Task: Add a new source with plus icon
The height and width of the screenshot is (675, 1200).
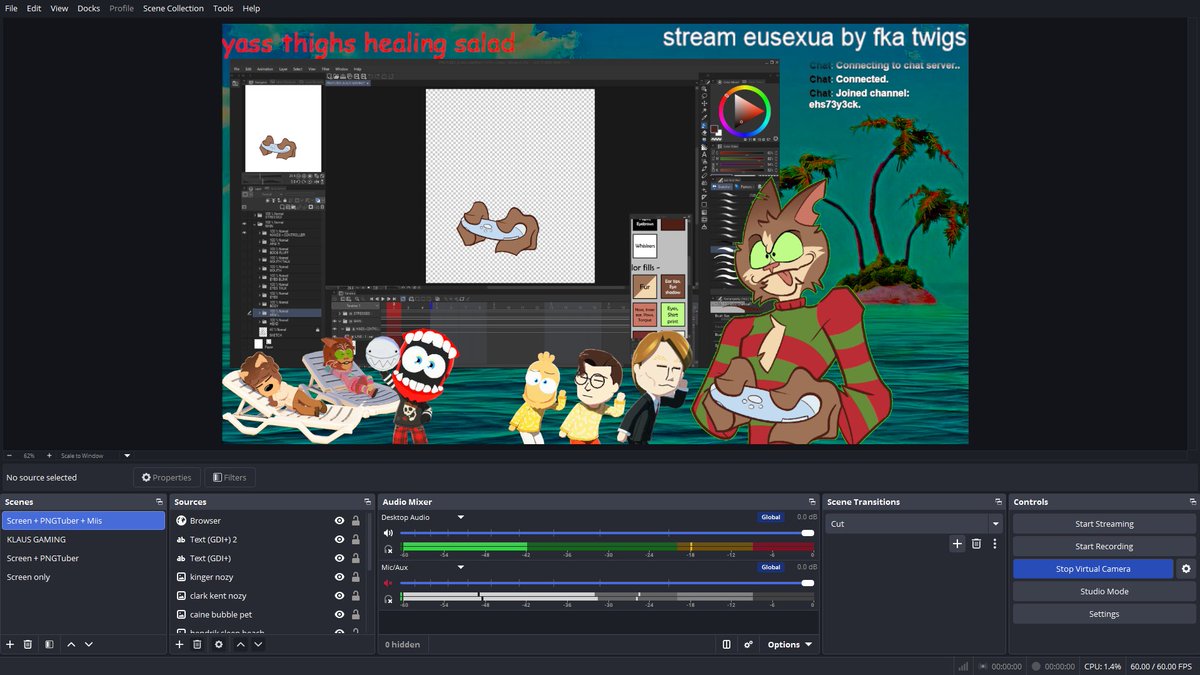Action: point(179,645)
